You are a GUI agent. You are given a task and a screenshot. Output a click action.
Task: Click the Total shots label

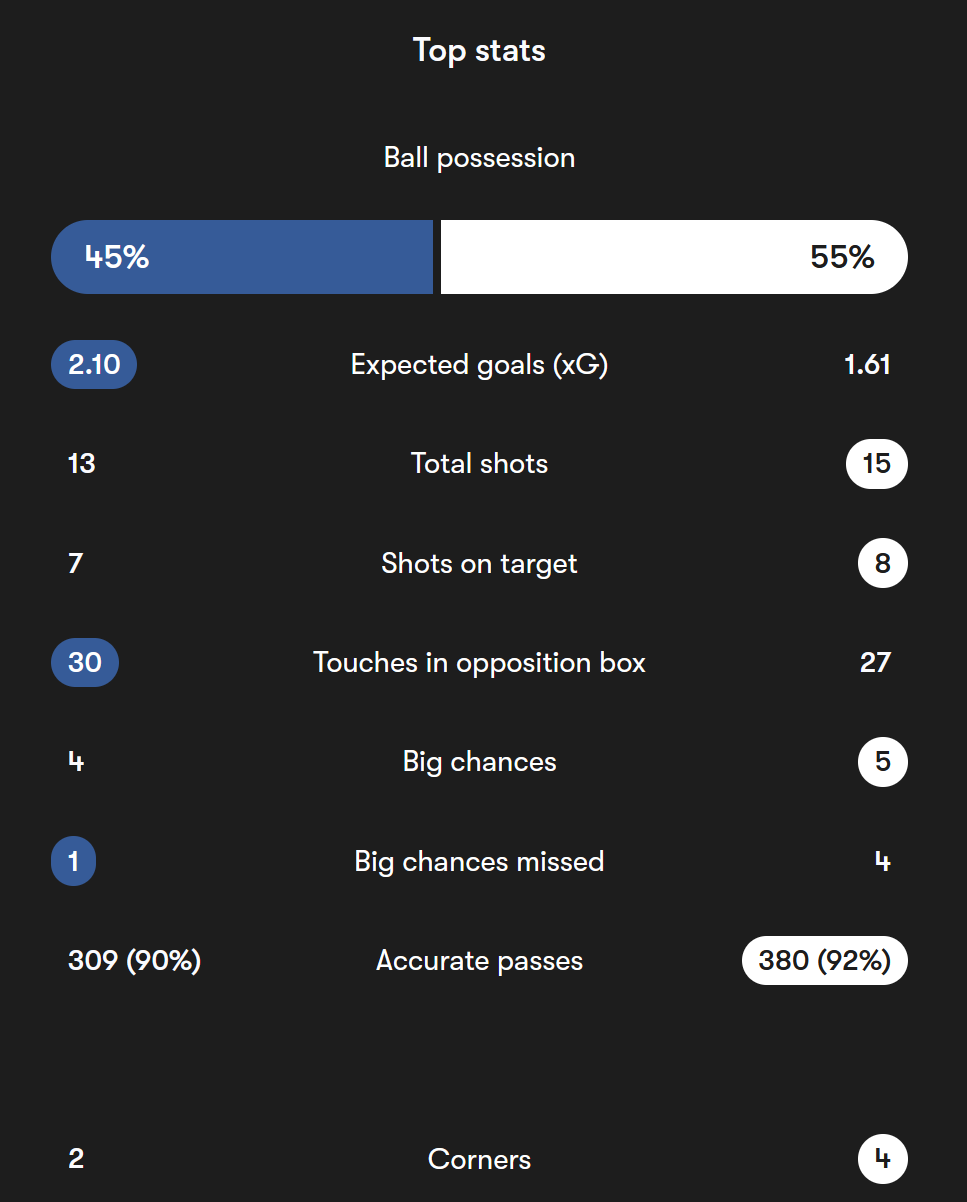click(x=479, y=463)
